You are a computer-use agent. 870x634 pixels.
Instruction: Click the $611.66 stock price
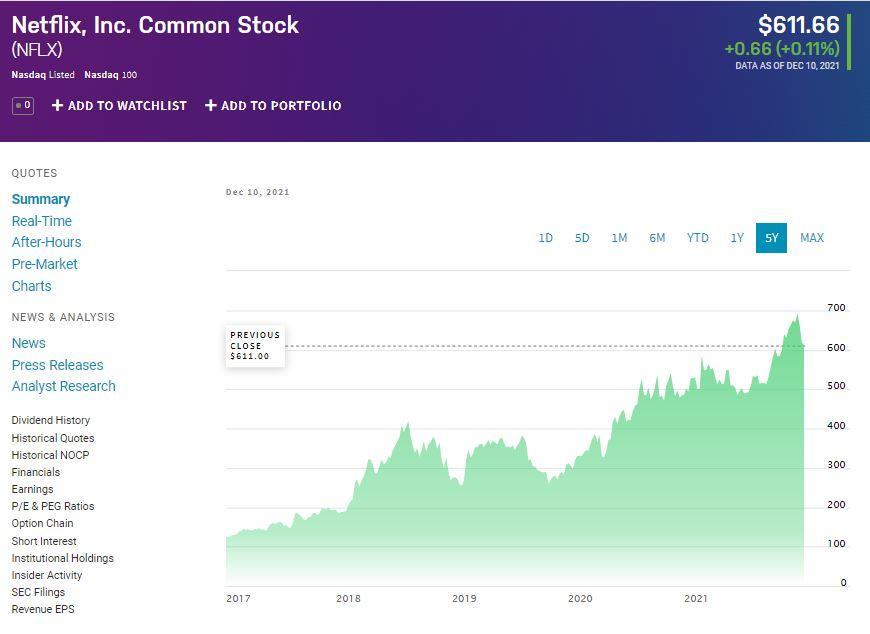tap(798, 25)
